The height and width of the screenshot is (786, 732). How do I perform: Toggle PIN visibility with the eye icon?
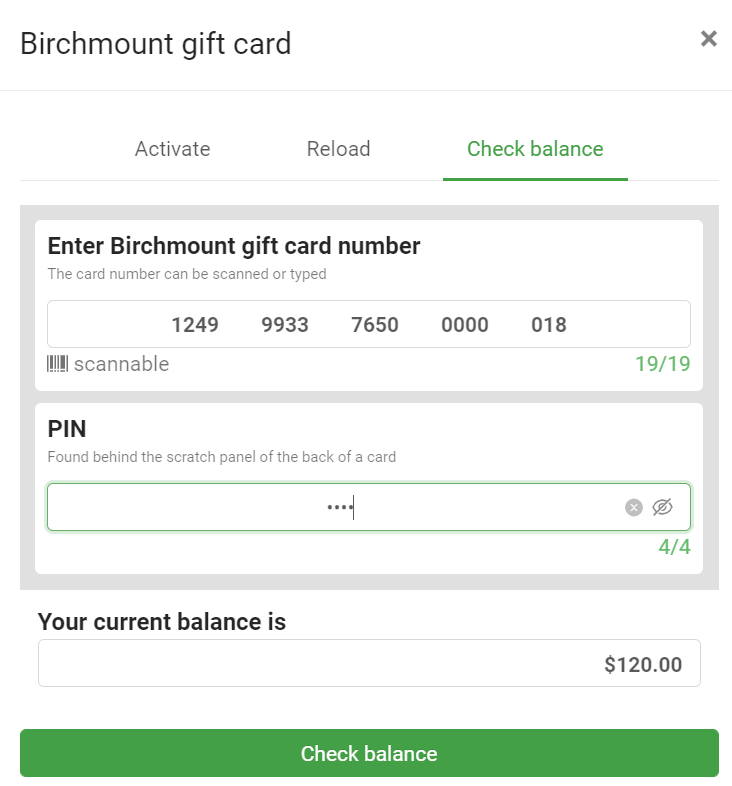[662, 508]
